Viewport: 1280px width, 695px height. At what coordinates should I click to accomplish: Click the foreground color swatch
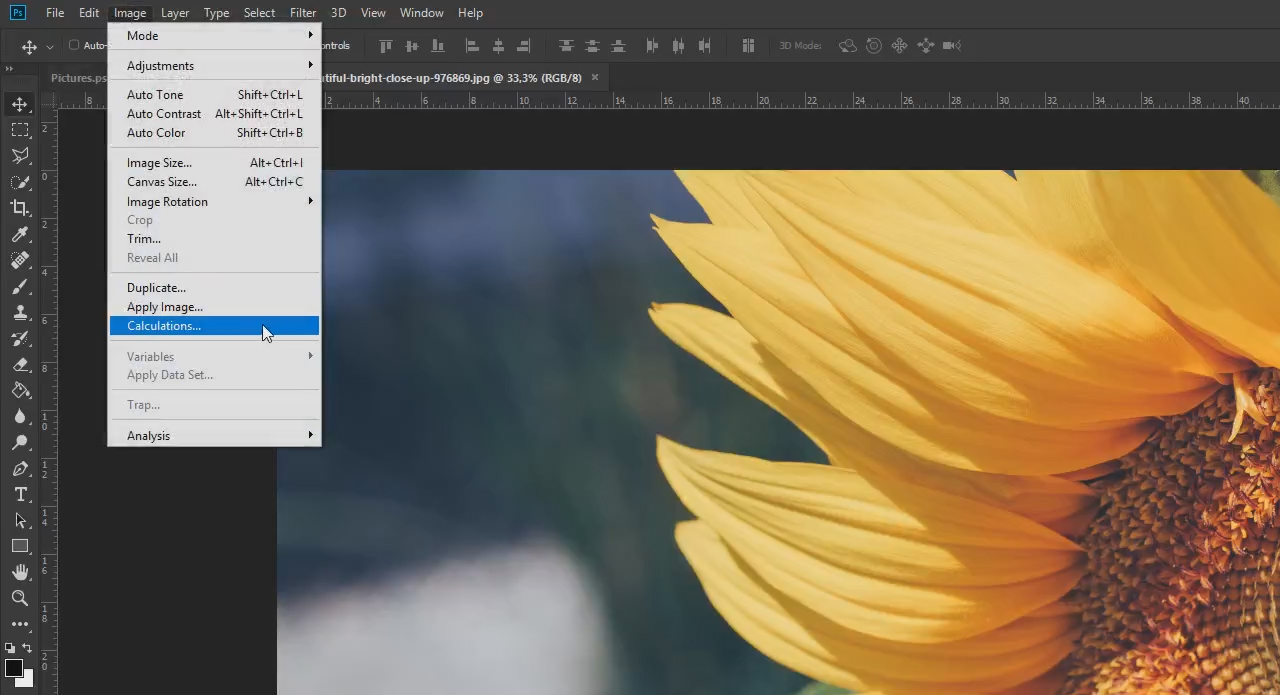pyautogui.click(x=14, y=669)
